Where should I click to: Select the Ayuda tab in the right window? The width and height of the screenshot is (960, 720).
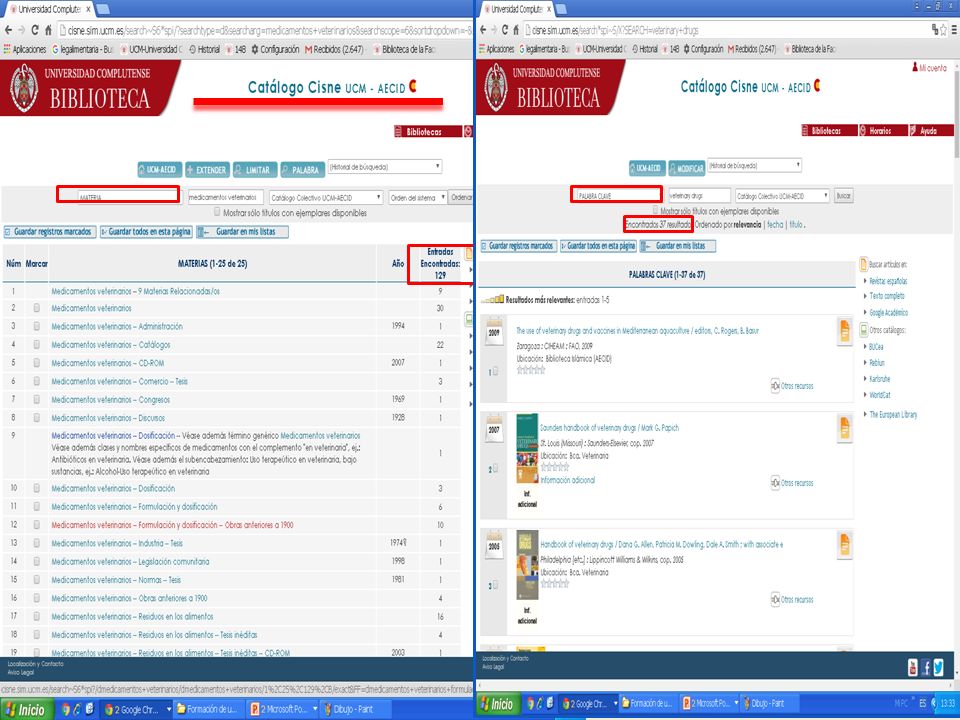point(931,130)
